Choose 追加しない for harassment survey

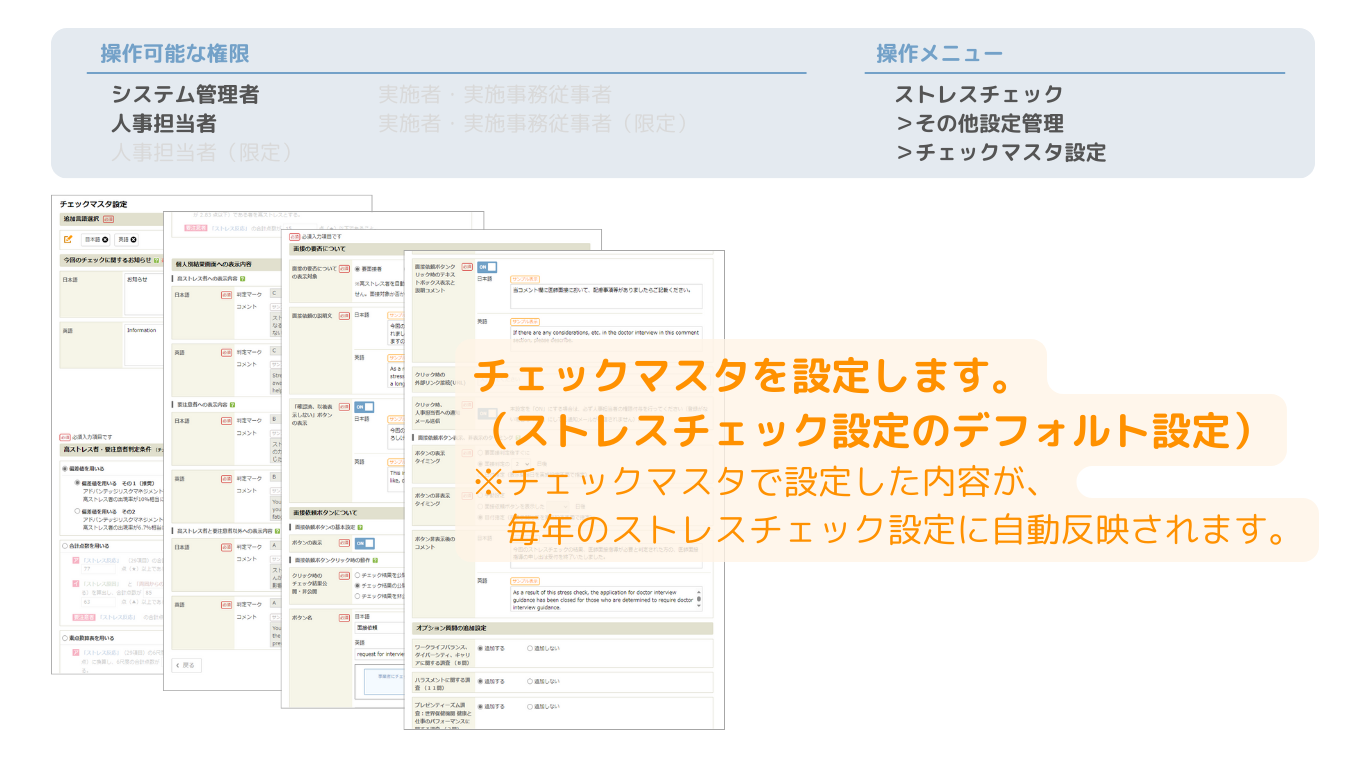click(x=530, y=681)
